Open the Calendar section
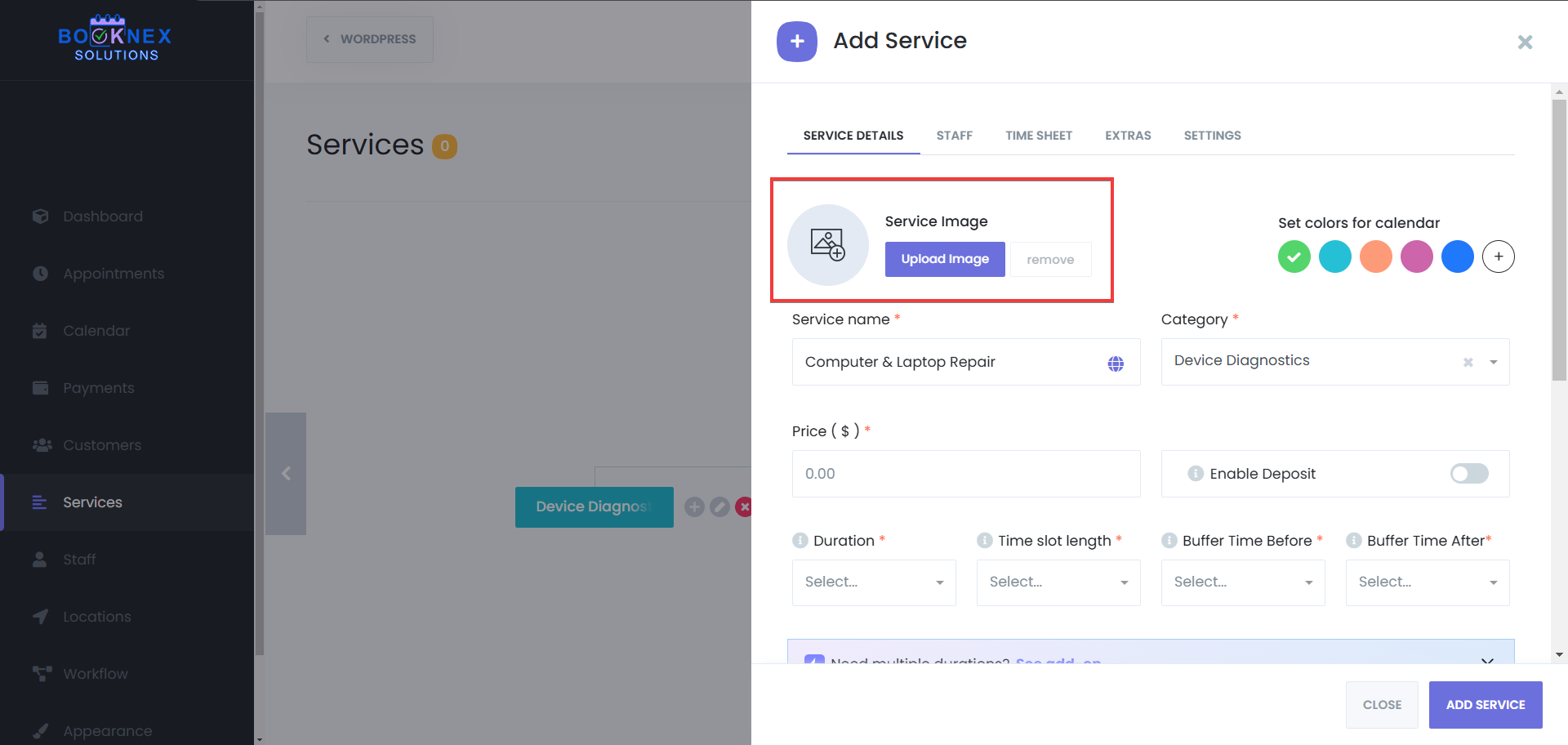This screenshot has width=1568, height=745. pos(96,330)
